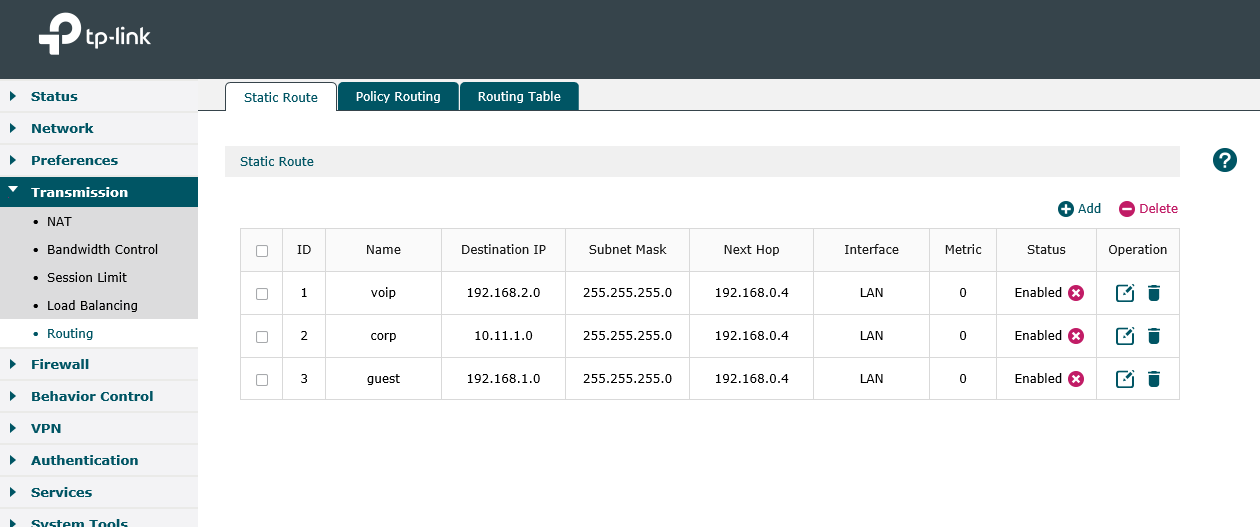Click the tp-link logo
Image resolution: width=1260 pixels, height=527 pixels.
(95, 38)
